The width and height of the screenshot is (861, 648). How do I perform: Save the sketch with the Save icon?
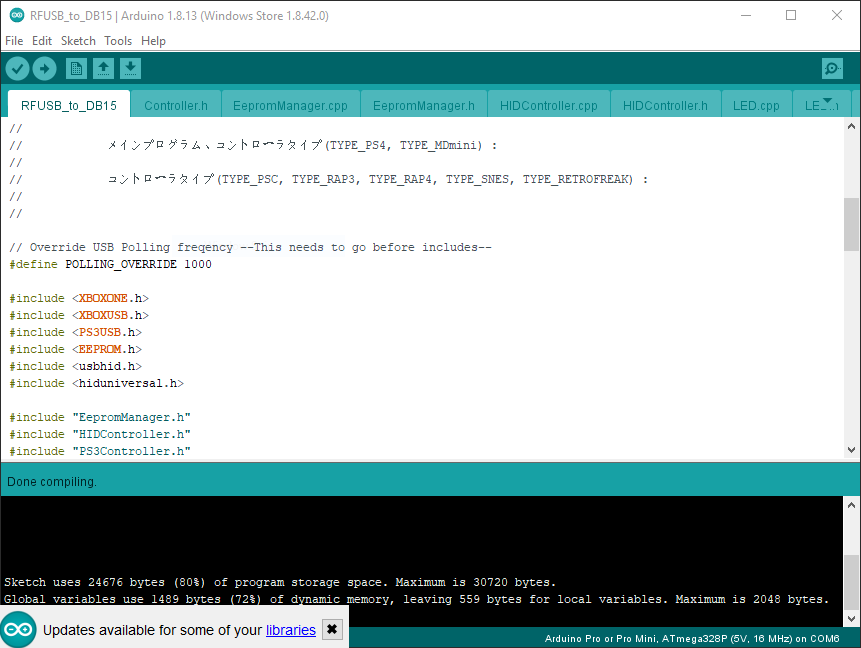coord(130,69)
